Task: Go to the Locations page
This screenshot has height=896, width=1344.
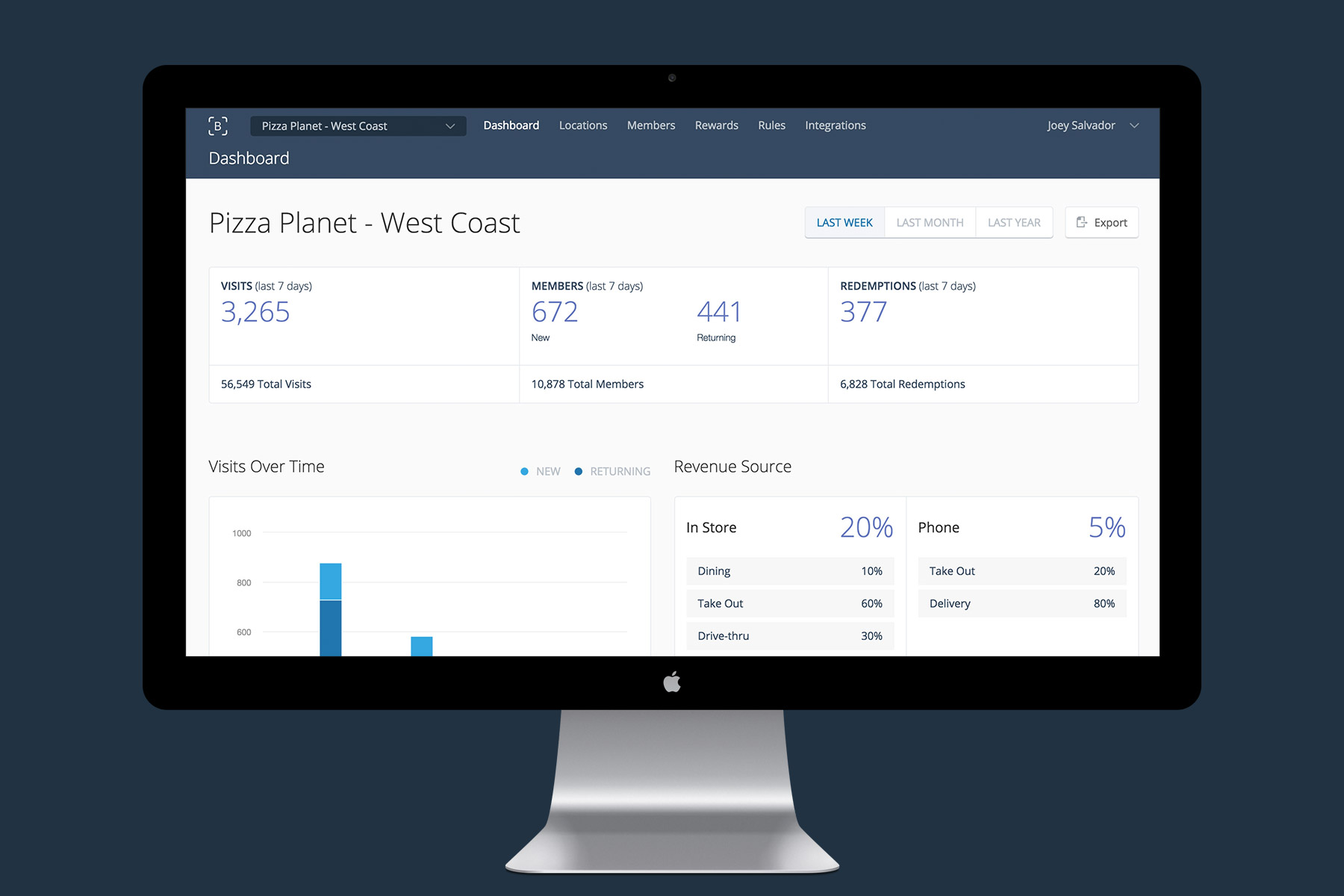Action: coord(583,125)
